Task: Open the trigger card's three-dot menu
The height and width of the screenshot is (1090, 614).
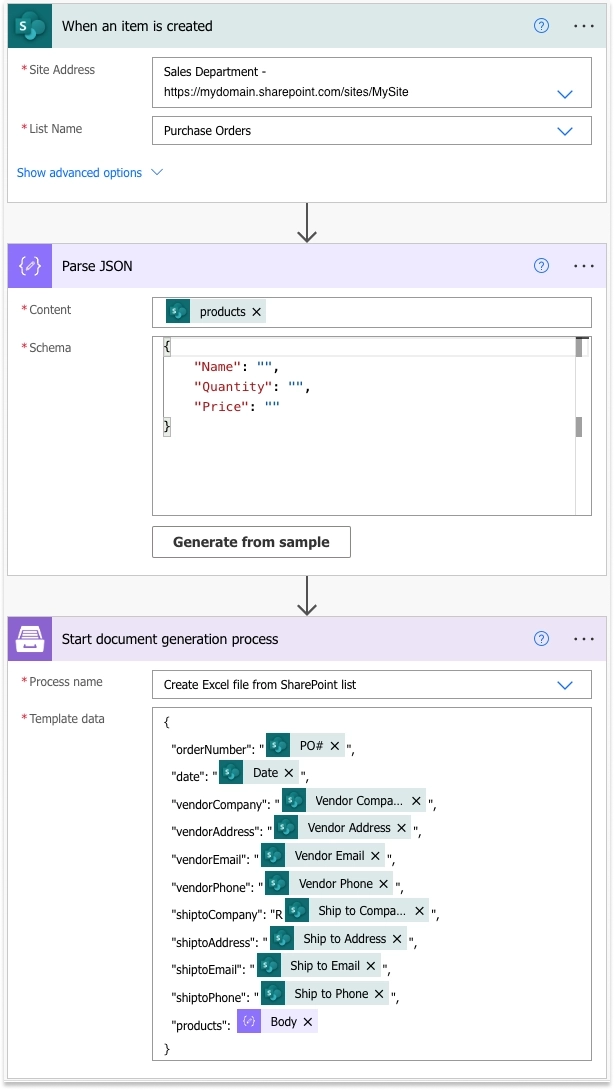Action: [x=583, y=26]
